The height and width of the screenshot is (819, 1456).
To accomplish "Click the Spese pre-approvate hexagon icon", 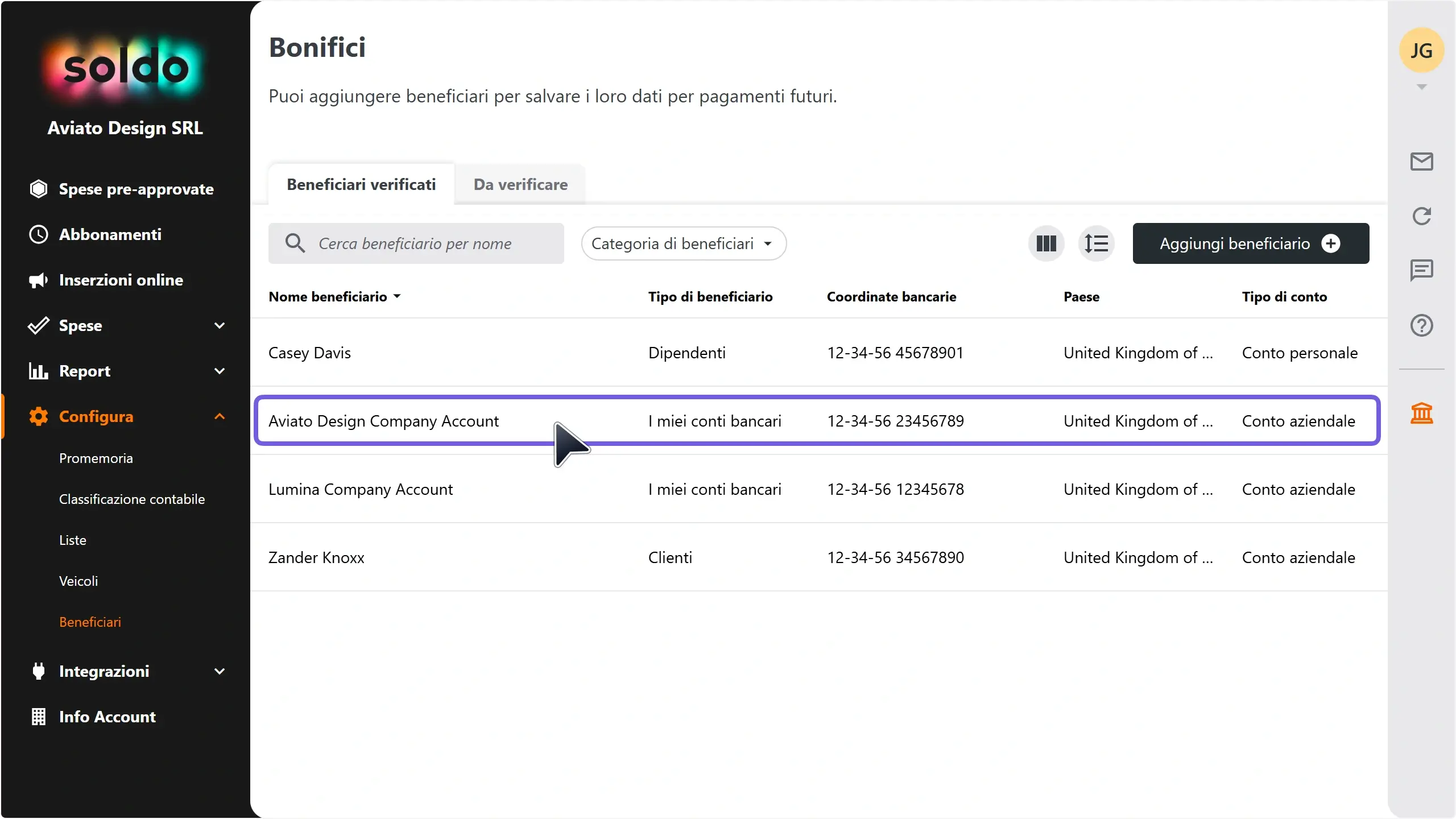I will pyautogui.click(x=38, y=189).
